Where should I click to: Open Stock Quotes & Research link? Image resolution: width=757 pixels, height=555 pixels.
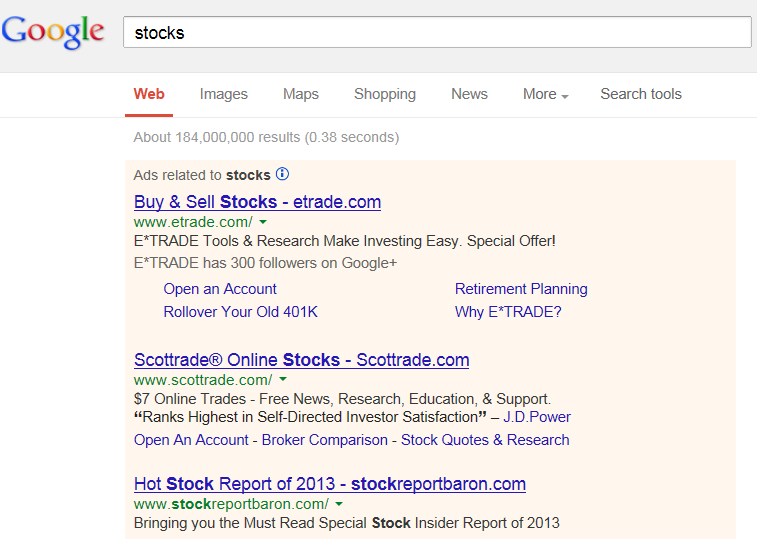click(x=485, y=440)
